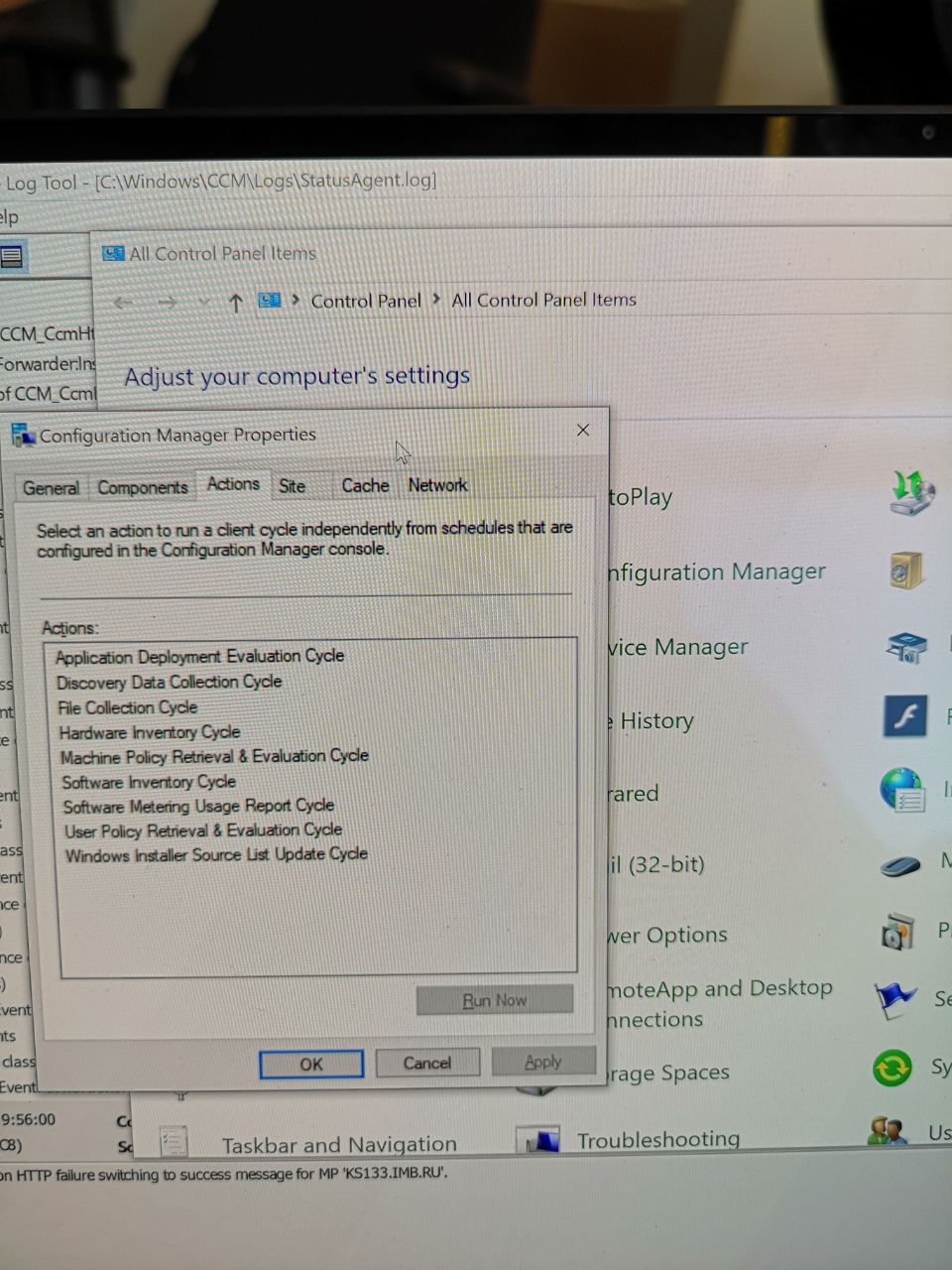Select User Policy Retrieval & Evaluation Cycle

tap(203, 830)
